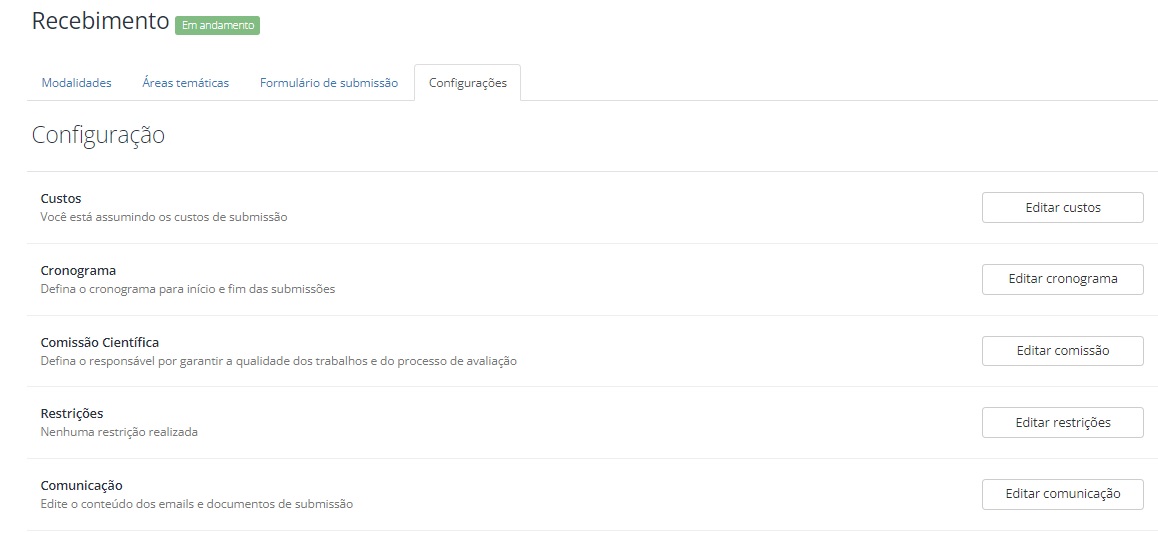Select the Restrições row title

click(x=72, y=413)
